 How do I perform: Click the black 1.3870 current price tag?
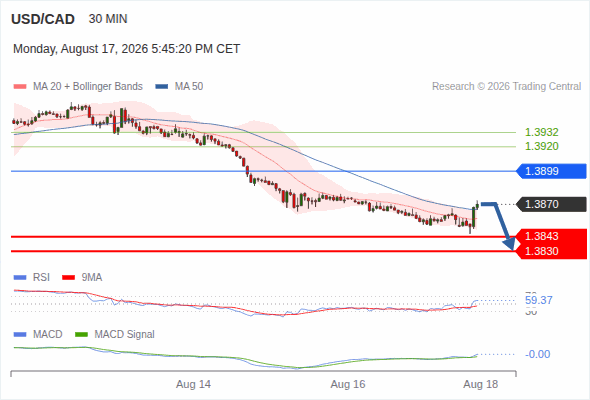(x=551, y=204)
